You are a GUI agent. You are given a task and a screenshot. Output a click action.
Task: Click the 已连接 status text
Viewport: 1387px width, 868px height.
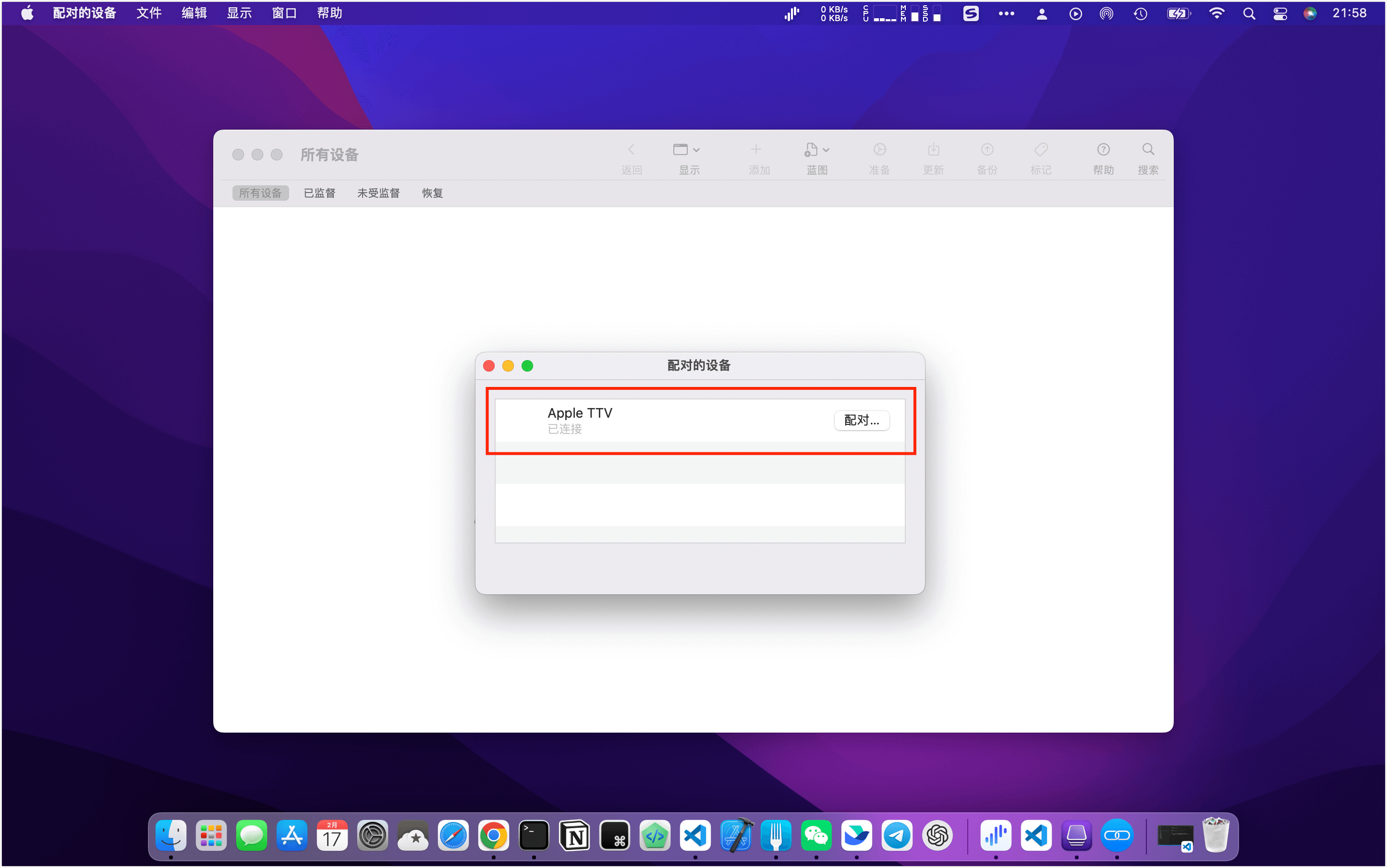pos(565,429)
